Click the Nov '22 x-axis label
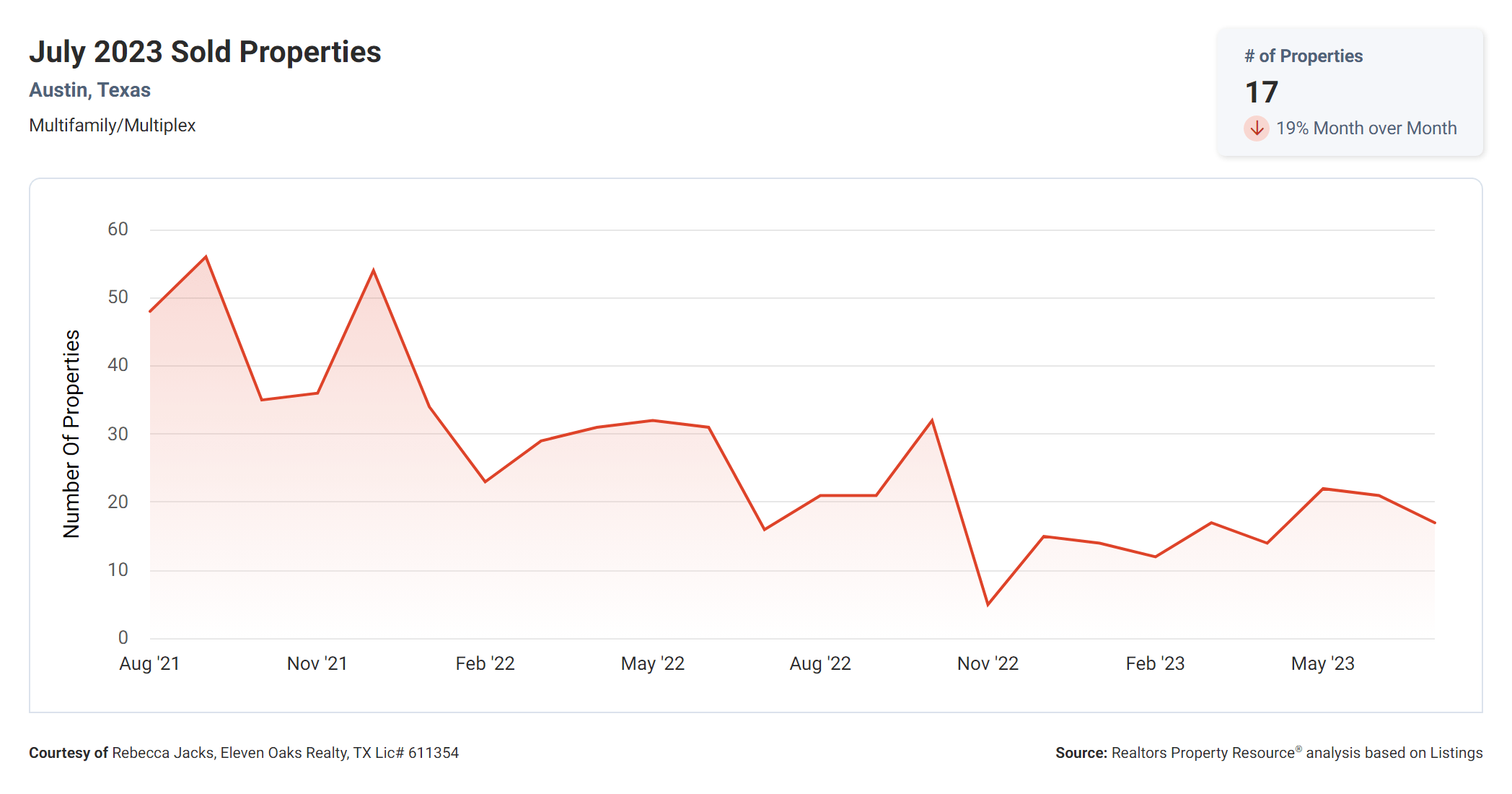Screen dimensions: 1512x794 [988, 663]
